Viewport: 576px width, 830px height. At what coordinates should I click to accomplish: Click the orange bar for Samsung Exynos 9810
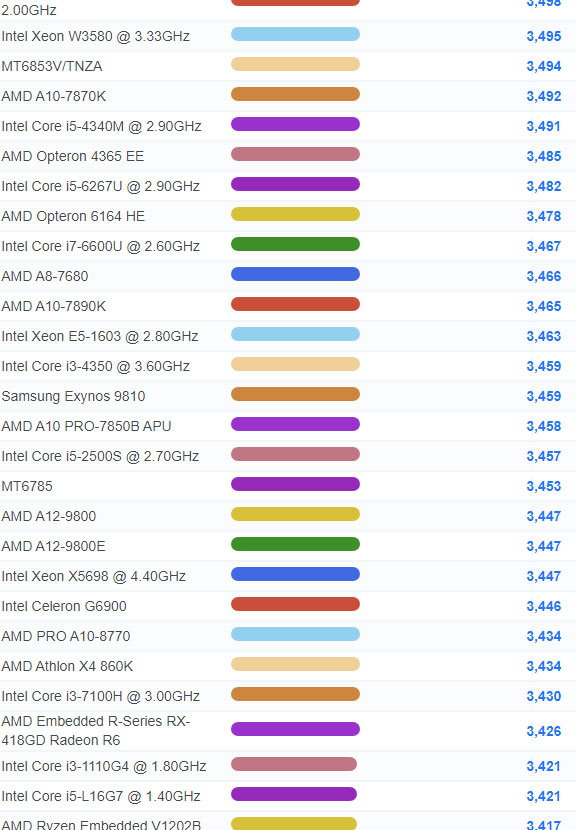pos(295,394)
